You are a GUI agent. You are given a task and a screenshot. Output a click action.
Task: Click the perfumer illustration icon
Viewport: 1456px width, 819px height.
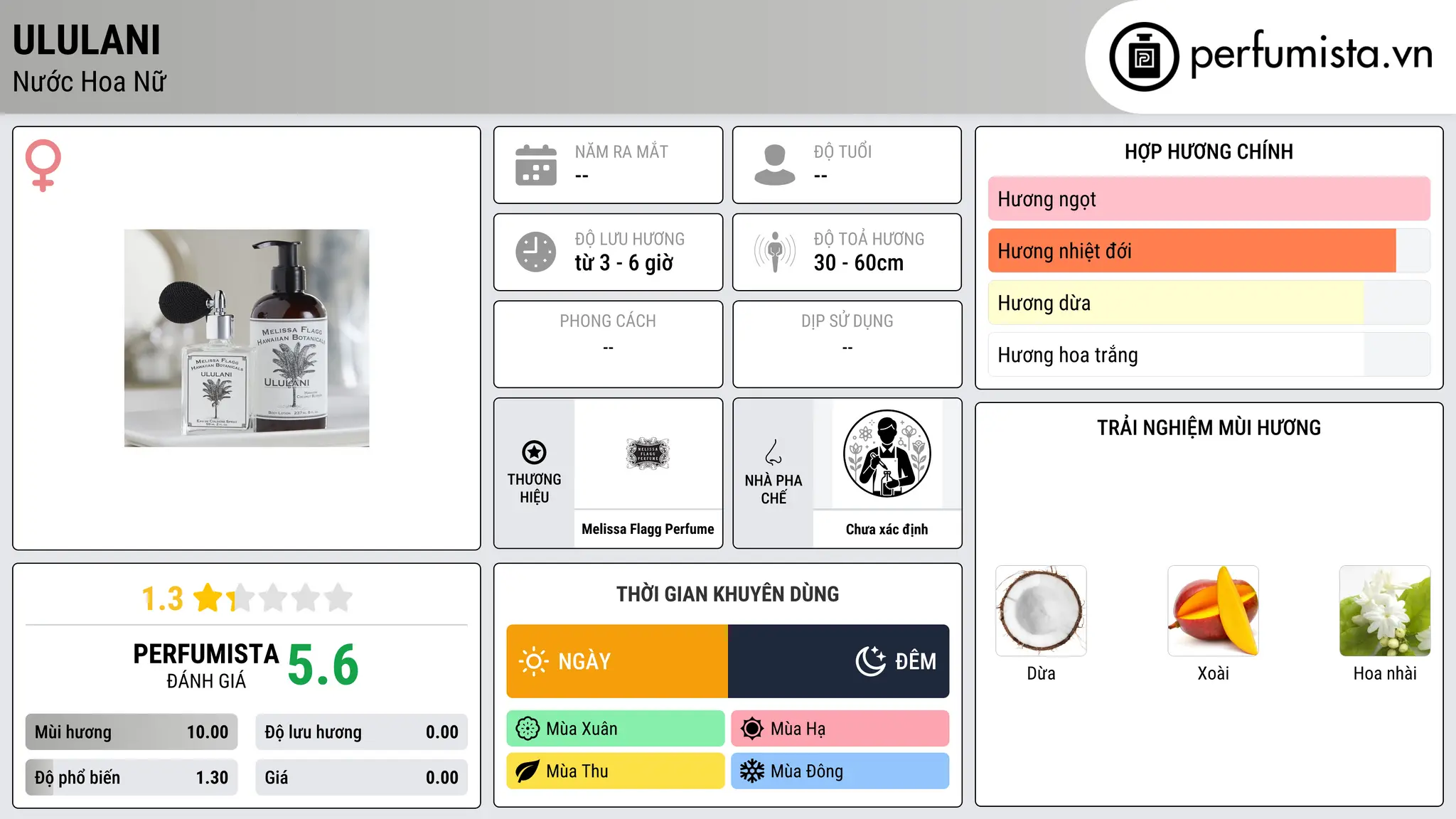[x=887, y=454]
